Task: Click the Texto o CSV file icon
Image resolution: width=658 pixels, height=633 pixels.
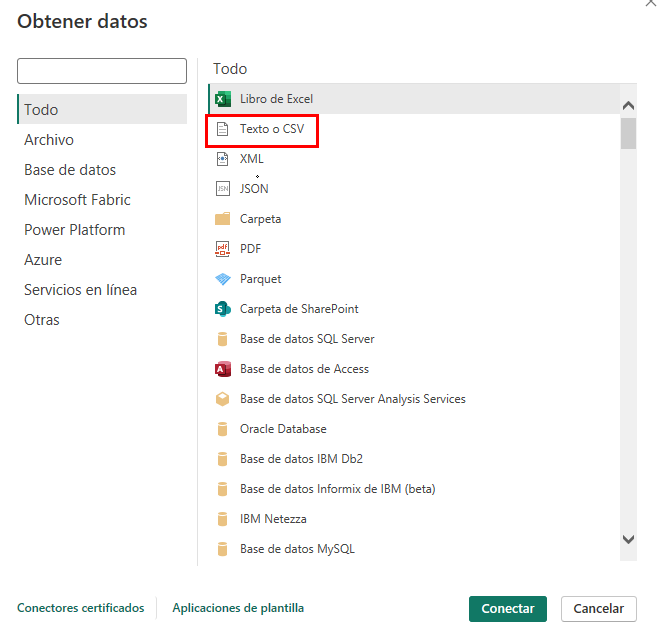Action: [222, 129]
